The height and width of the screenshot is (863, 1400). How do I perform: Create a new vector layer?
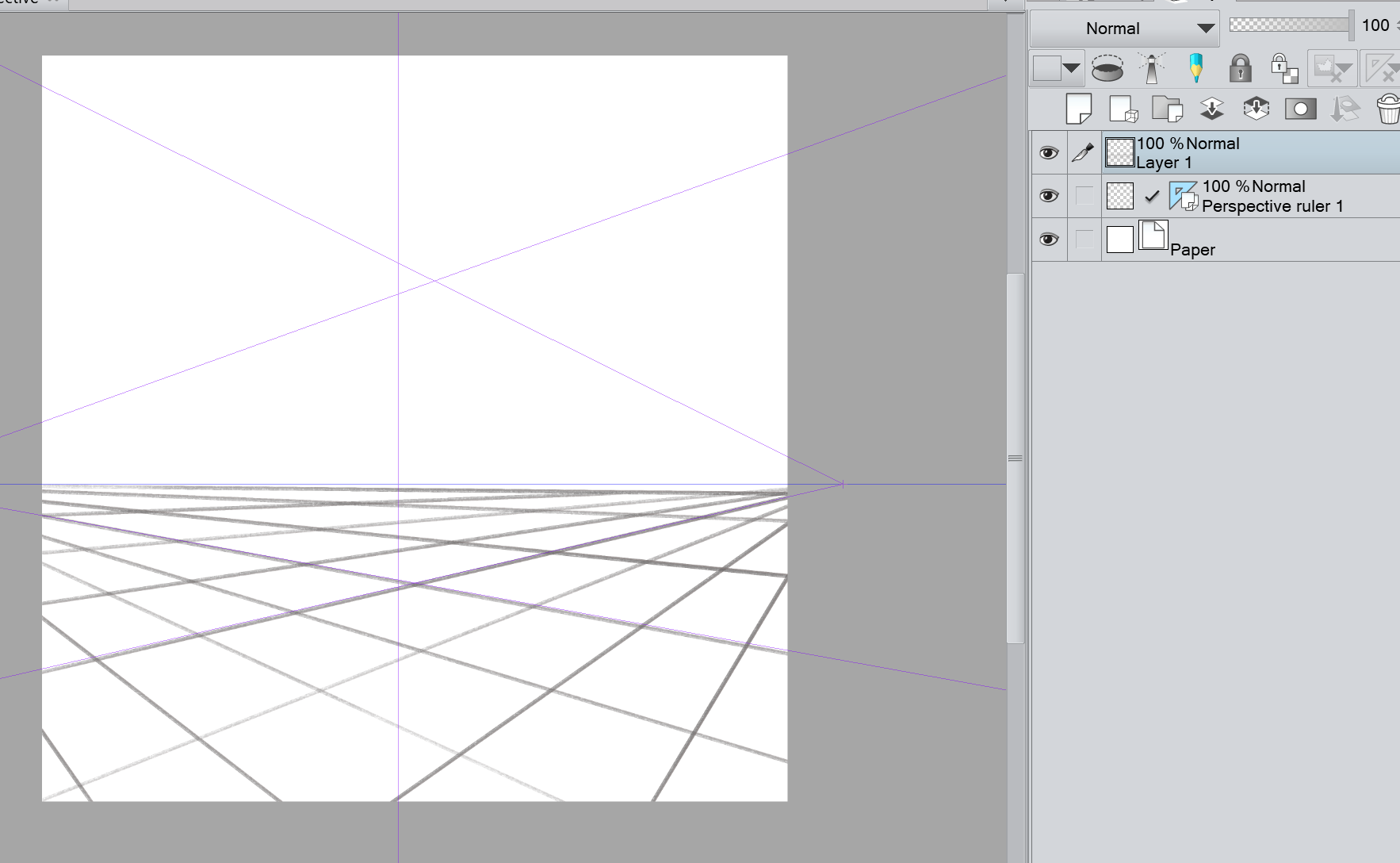click(x=1123, y=109)
